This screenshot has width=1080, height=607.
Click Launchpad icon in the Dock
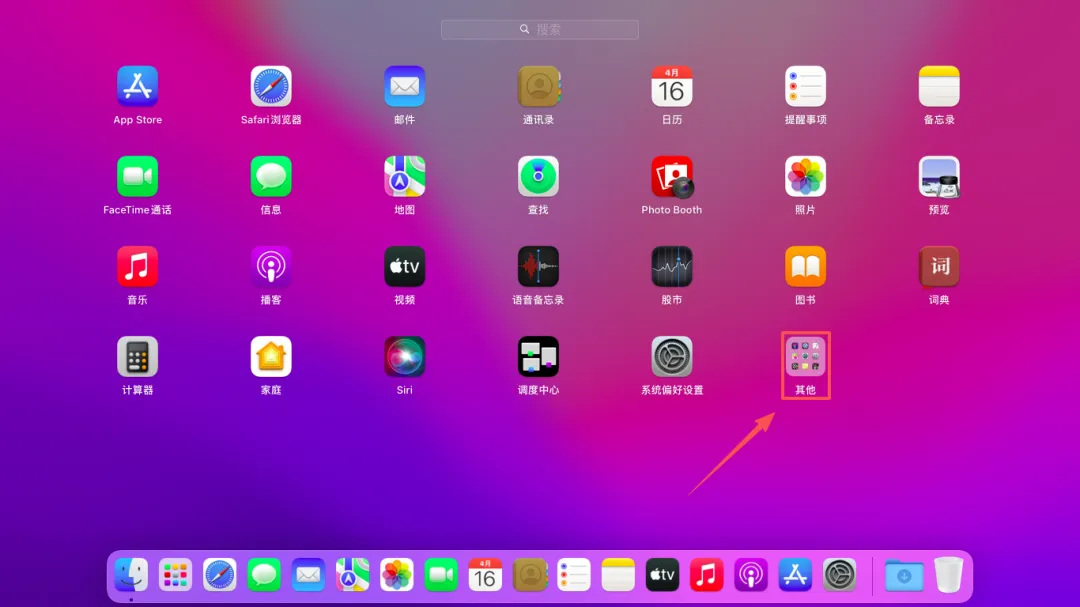click(x=175, y=575)
